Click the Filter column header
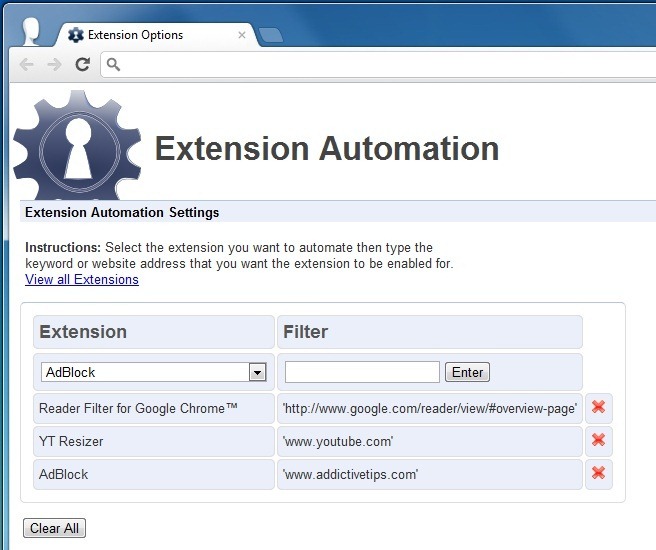The width and height of the screenshot is (656, 550). click(430, 332)
